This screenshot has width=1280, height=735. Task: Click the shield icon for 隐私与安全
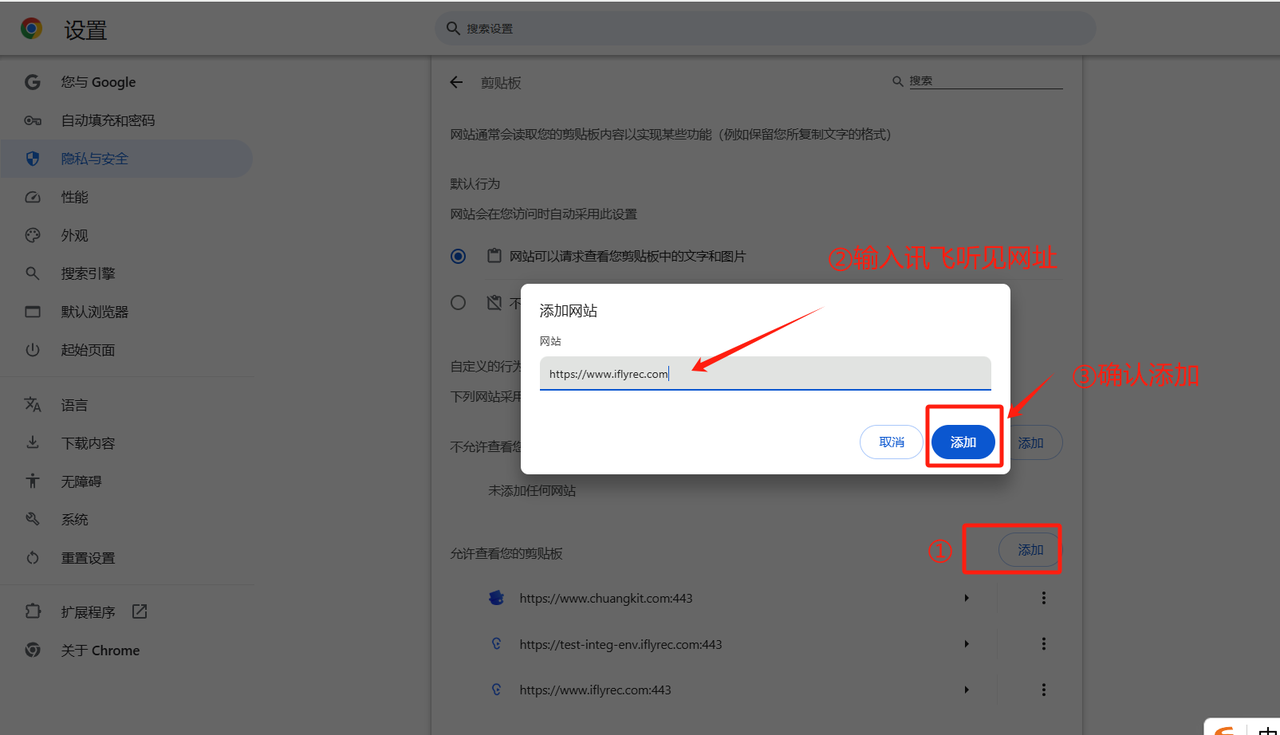pyautogui.click(x=33, y=158)
